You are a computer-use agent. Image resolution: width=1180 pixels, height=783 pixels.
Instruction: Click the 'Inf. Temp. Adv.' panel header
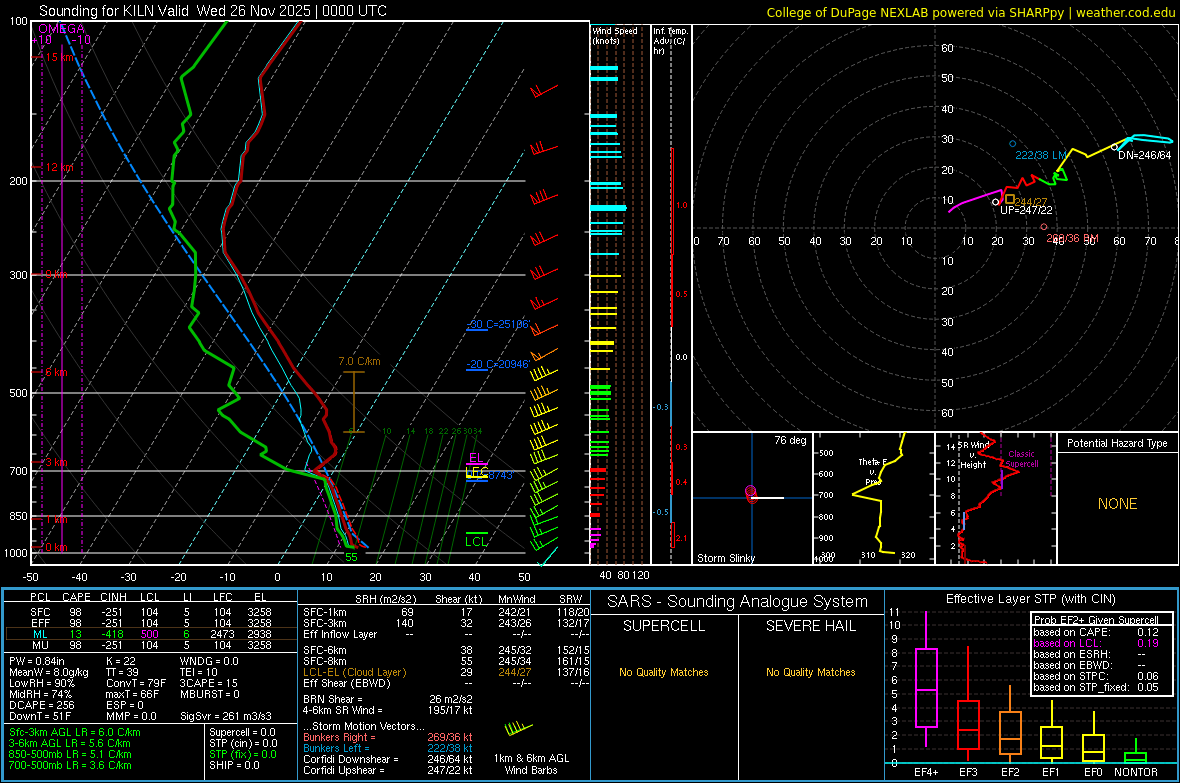pos(670,41)
